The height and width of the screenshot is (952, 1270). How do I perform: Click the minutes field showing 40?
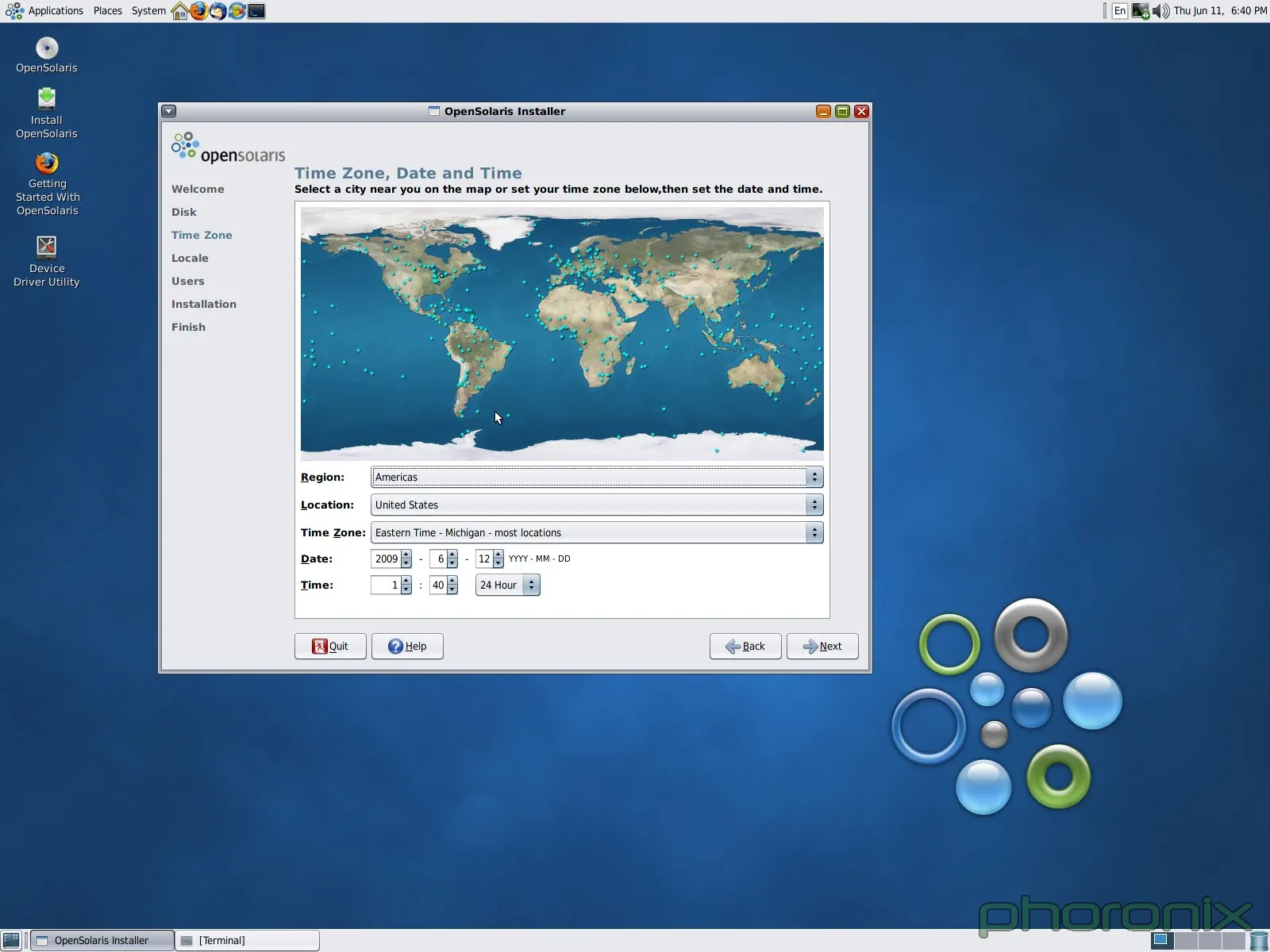[x=438, y=585]
